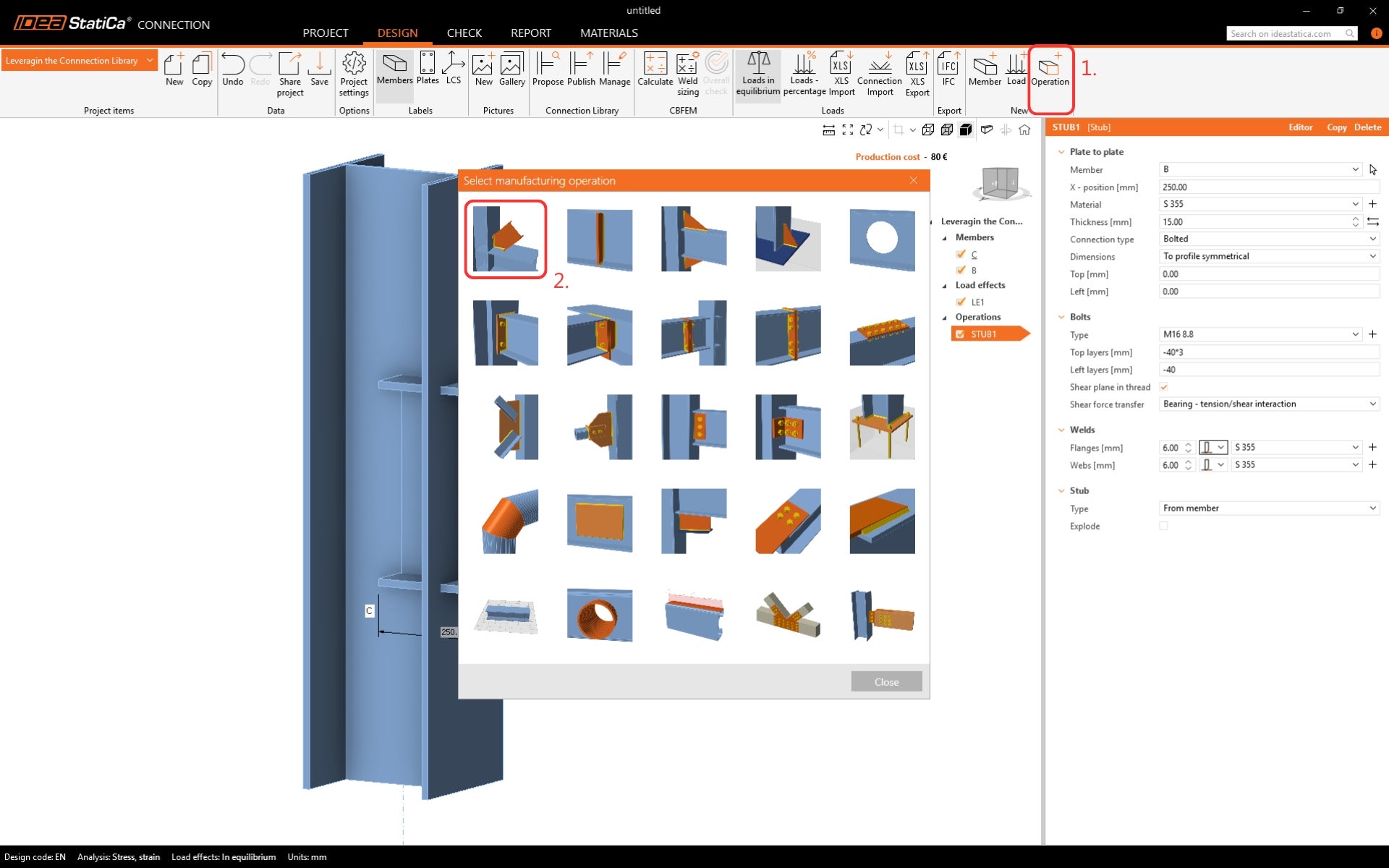Click the Delete link for STUB1

[1367, 127]
